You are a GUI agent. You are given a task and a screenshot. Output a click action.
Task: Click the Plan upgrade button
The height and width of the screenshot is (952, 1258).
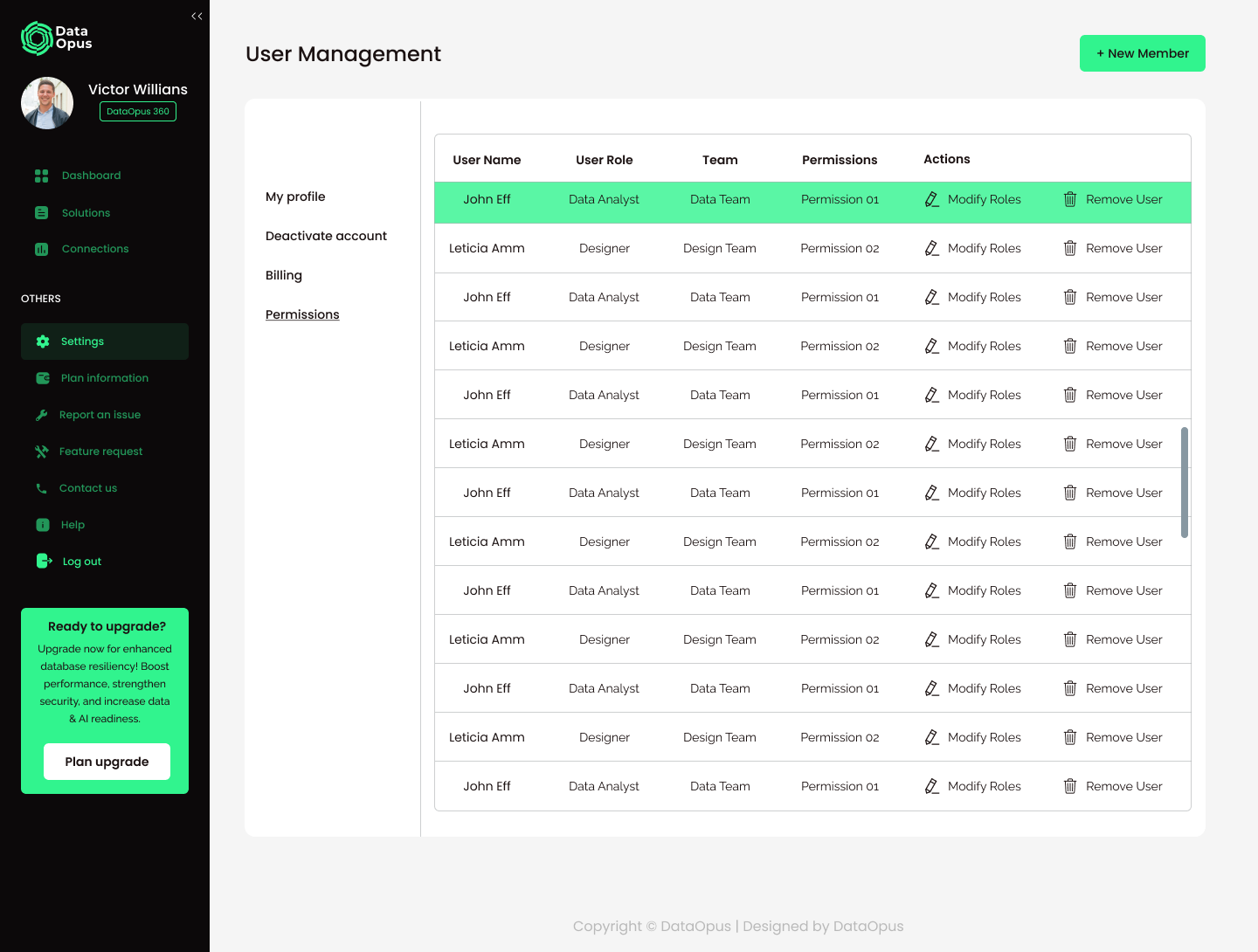point(107,762)
